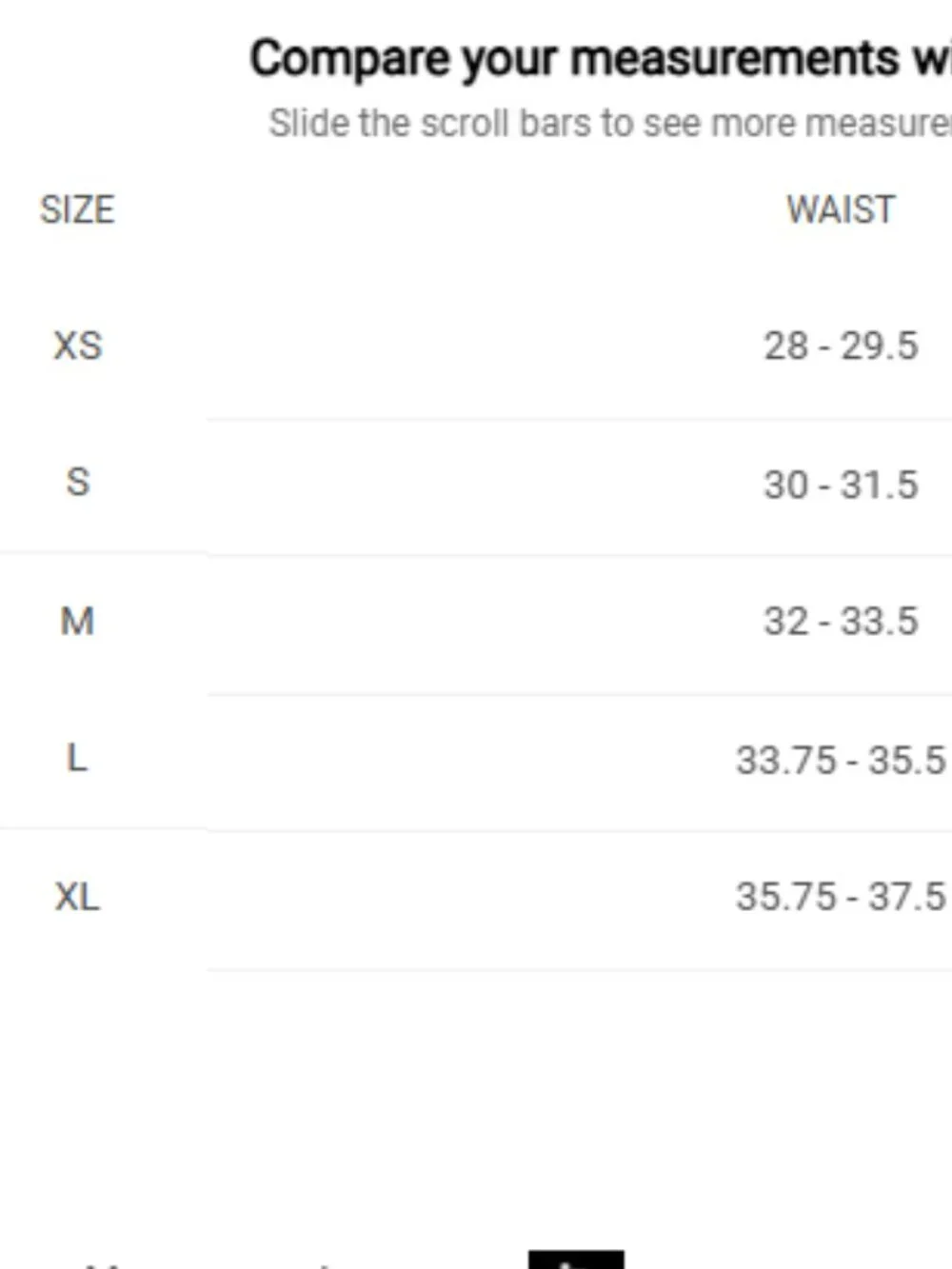Screen dimensions: 952x1269
Task: Click the cut-off text left of black button
Action: coord(209,1265)
